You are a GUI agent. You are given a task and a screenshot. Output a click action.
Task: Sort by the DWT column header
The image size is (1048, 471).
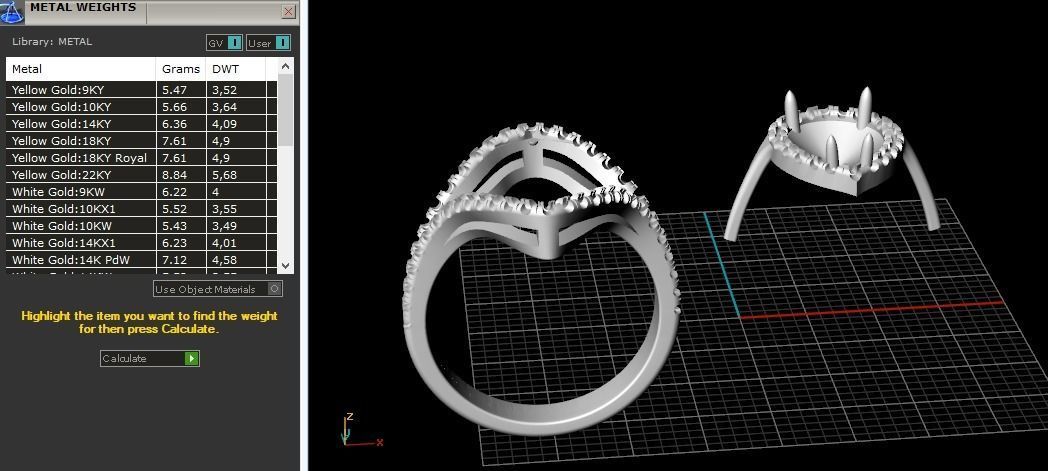(235, 69)
